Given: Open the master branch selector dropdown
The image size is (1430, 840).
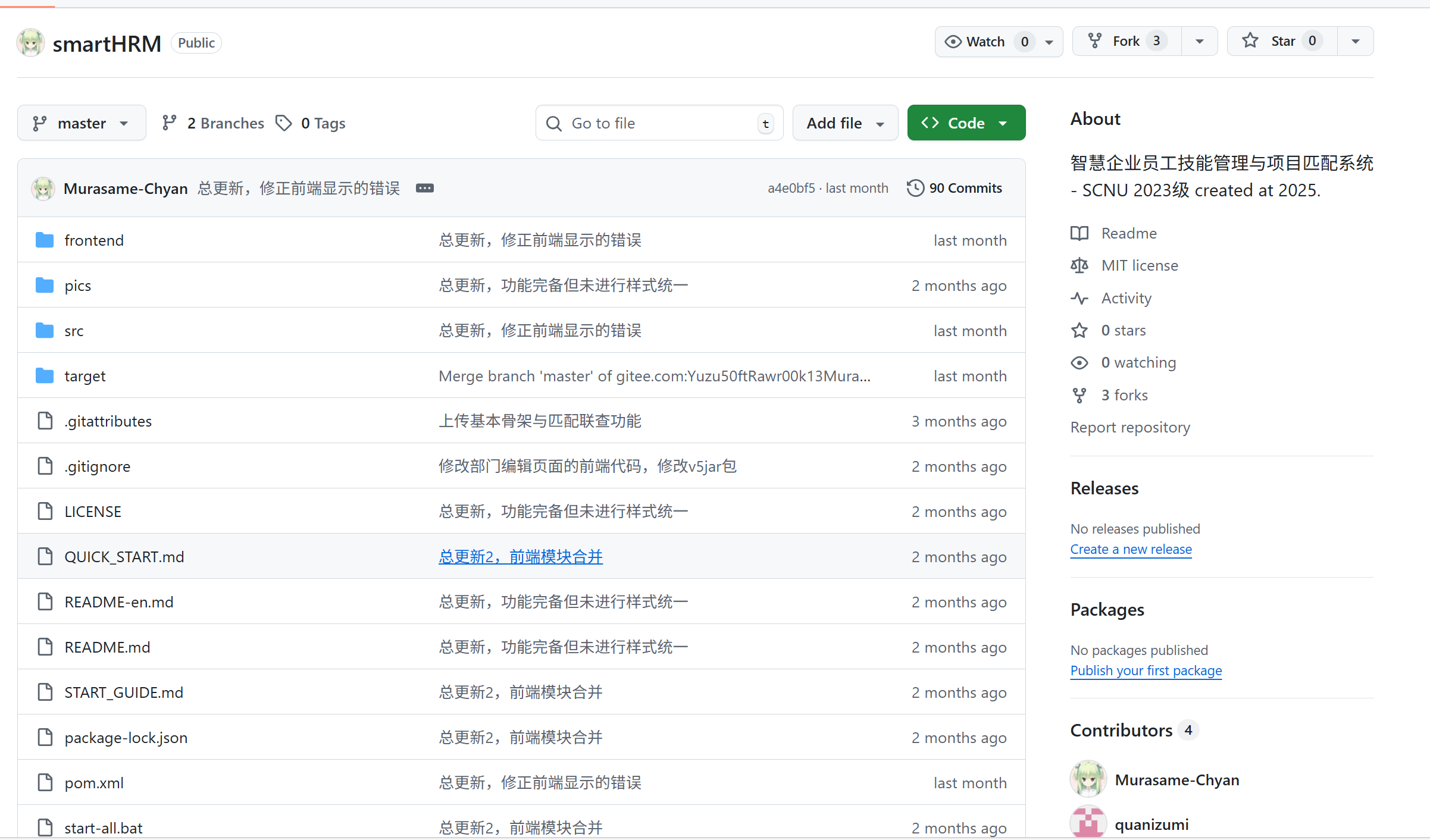Looking at the screenshot, I should coord(82,123).
